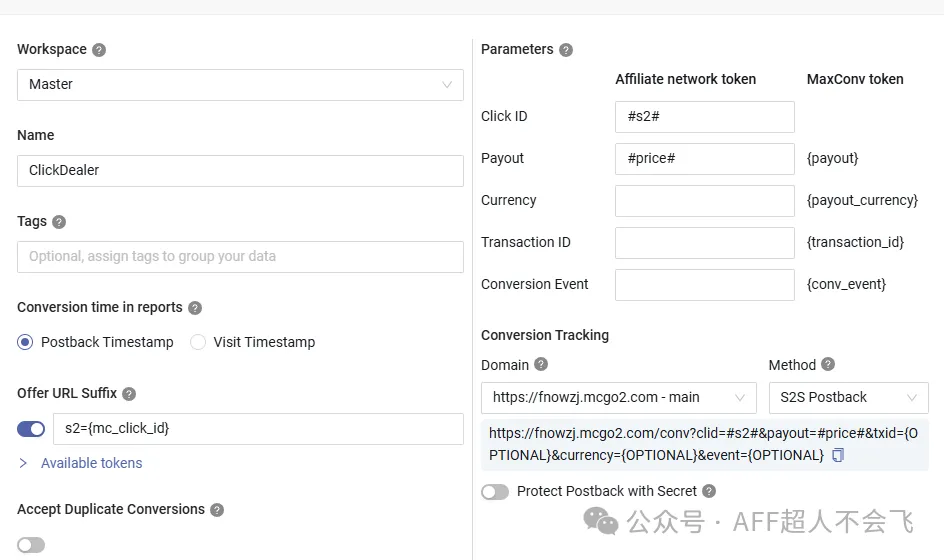Click the Accept Duplicate Conversions help icon

(217, 510)
